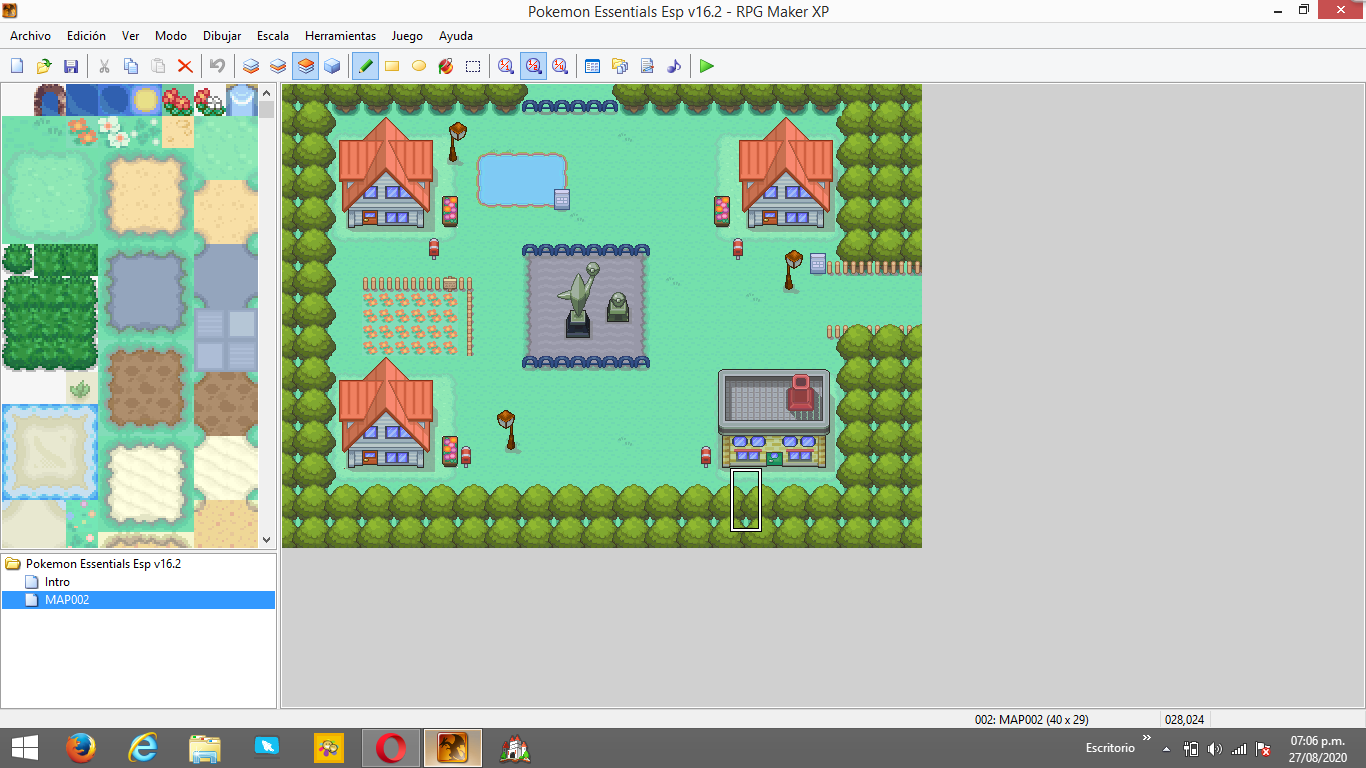
Task: Select the Pencil drawing tool
Action: [x=365, y=66]
